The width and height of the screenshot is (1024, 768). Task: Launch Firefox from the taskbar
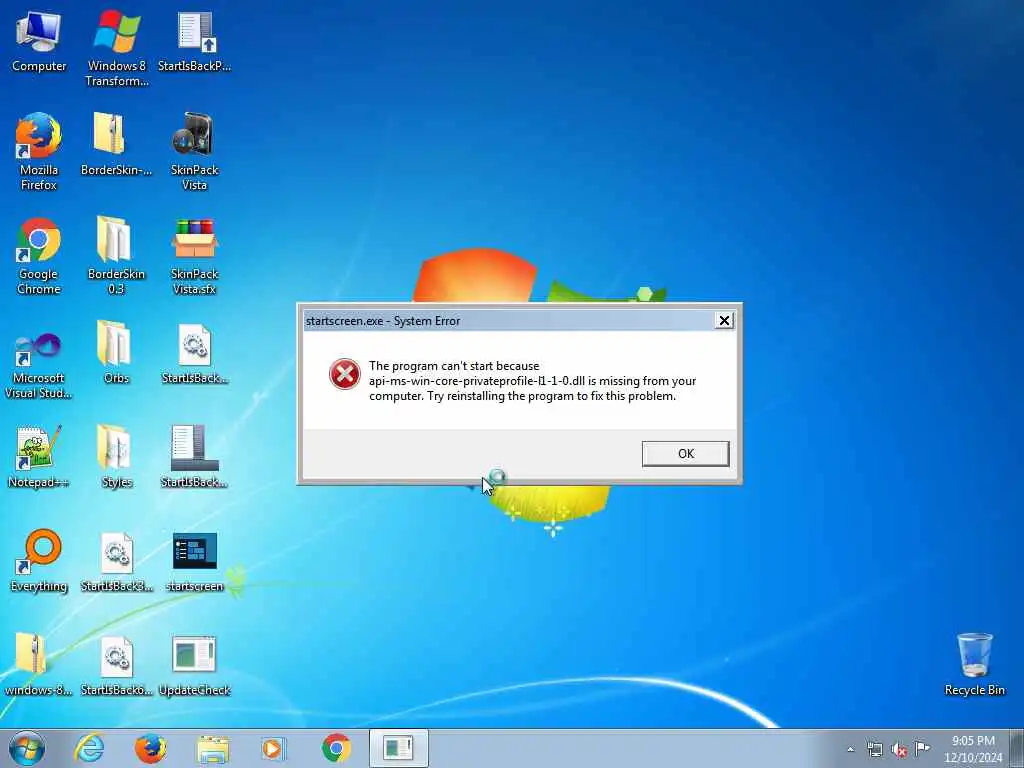(151, 748)
